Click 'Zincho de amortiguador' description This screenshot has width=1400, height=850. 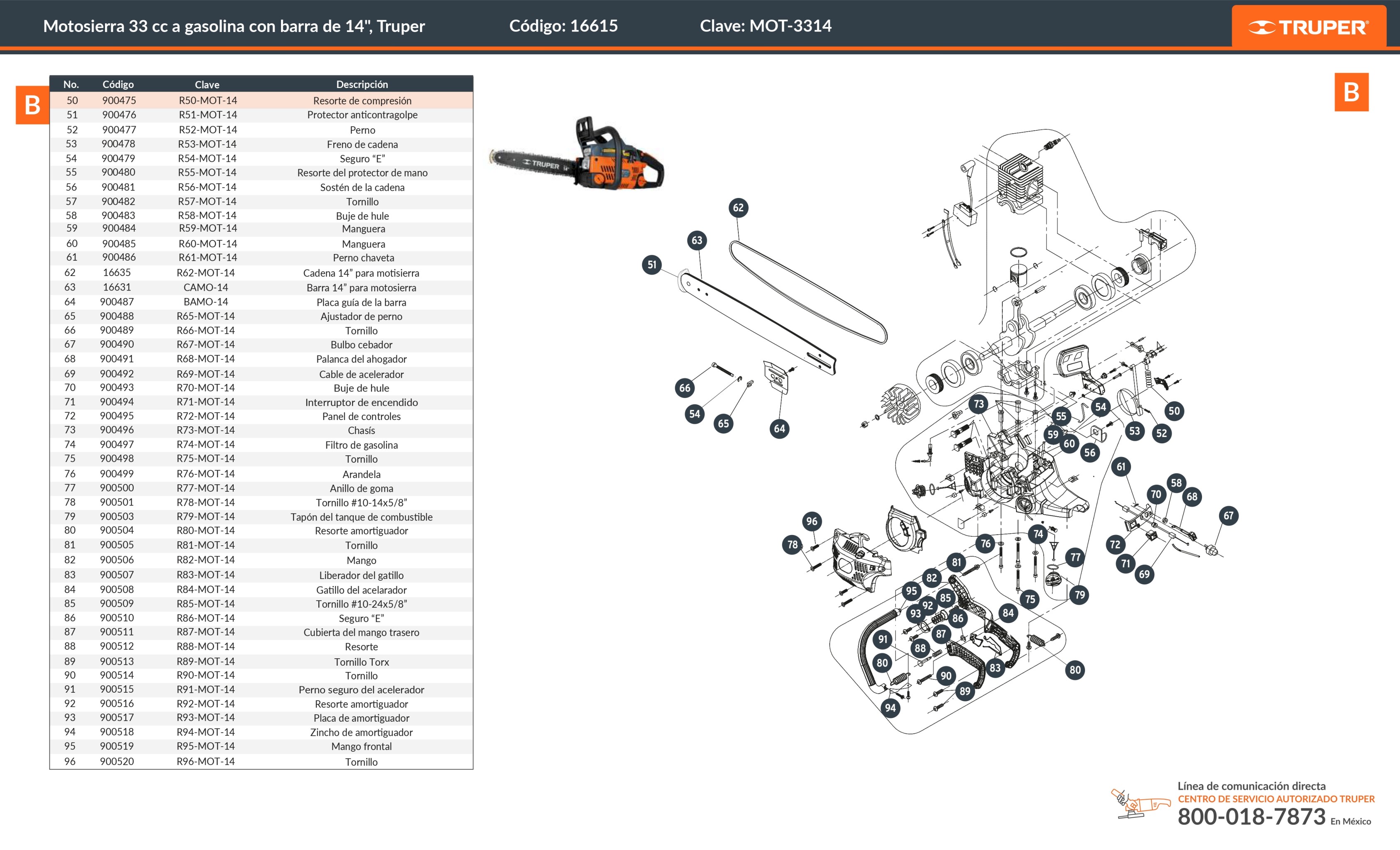[362, 733]
